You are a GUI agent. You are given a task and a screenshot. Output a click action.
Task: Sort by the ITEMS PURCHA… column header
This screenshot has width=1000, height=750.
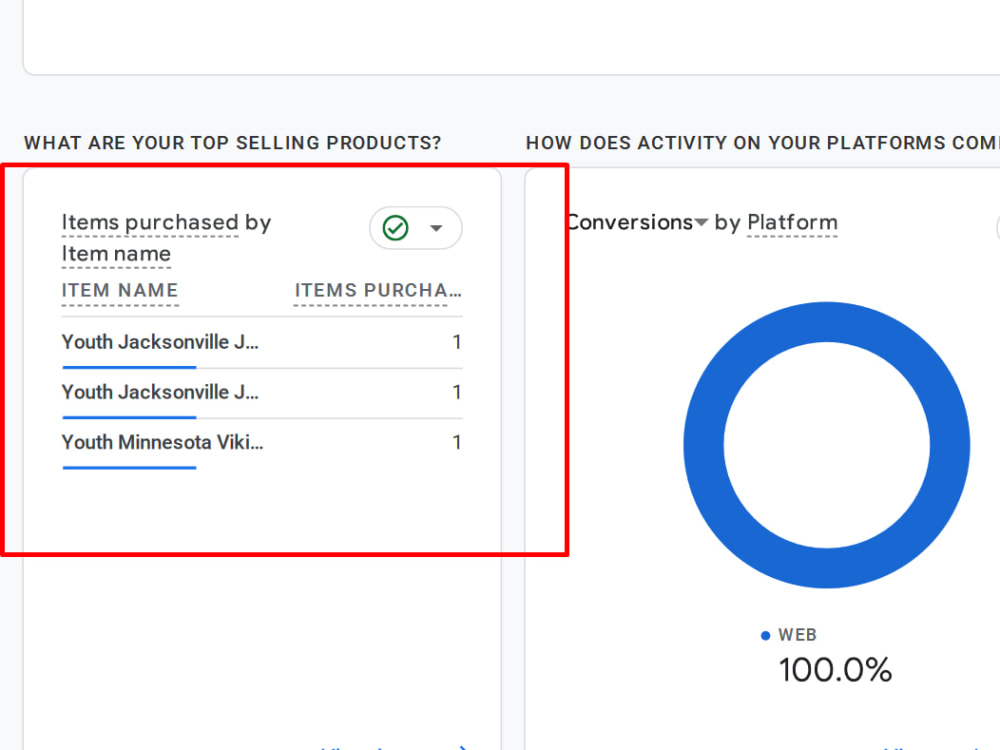tap(378, 290)
